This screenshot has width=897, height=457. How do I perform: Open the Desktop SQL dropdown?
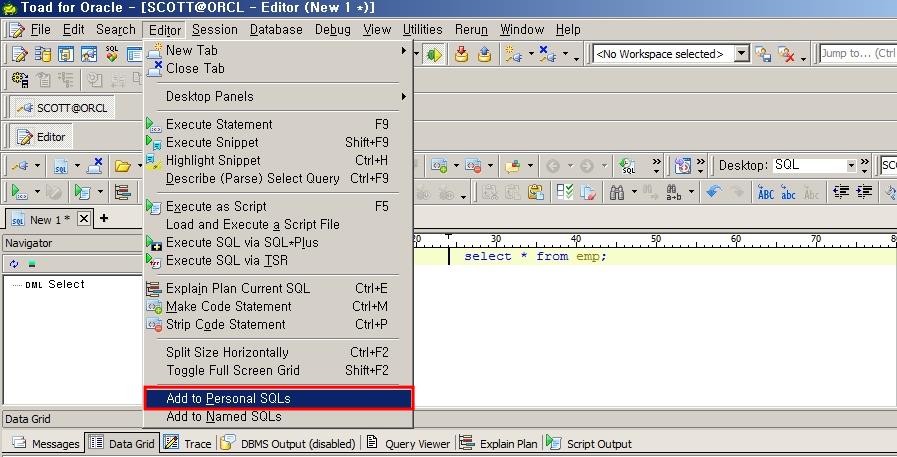[851, 166]
